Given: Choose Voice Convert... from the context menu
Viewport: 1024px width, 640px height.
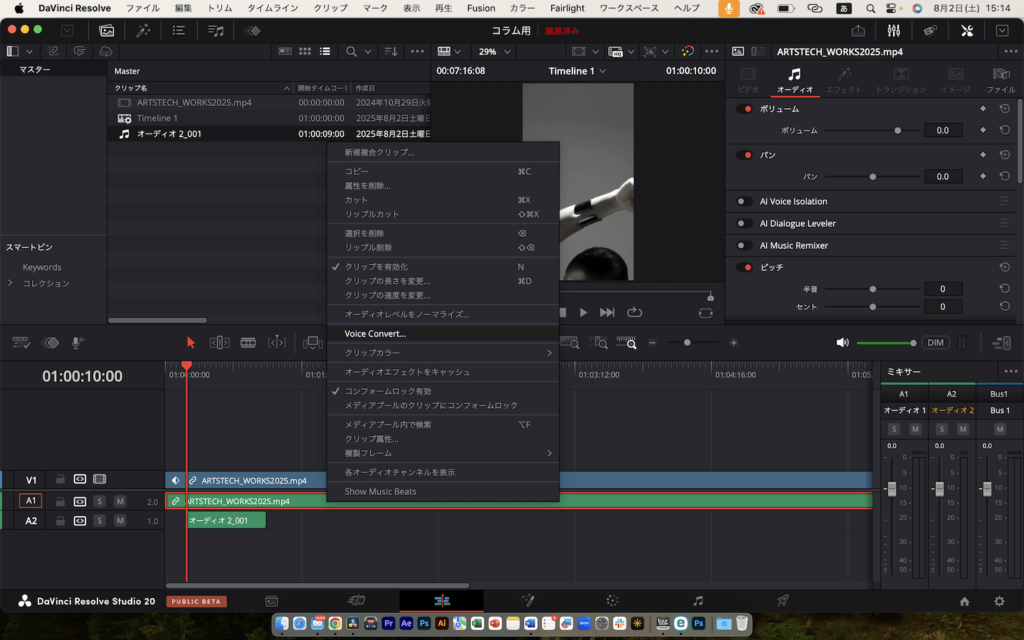Looking at the screenshot, I should coord(375,334).
